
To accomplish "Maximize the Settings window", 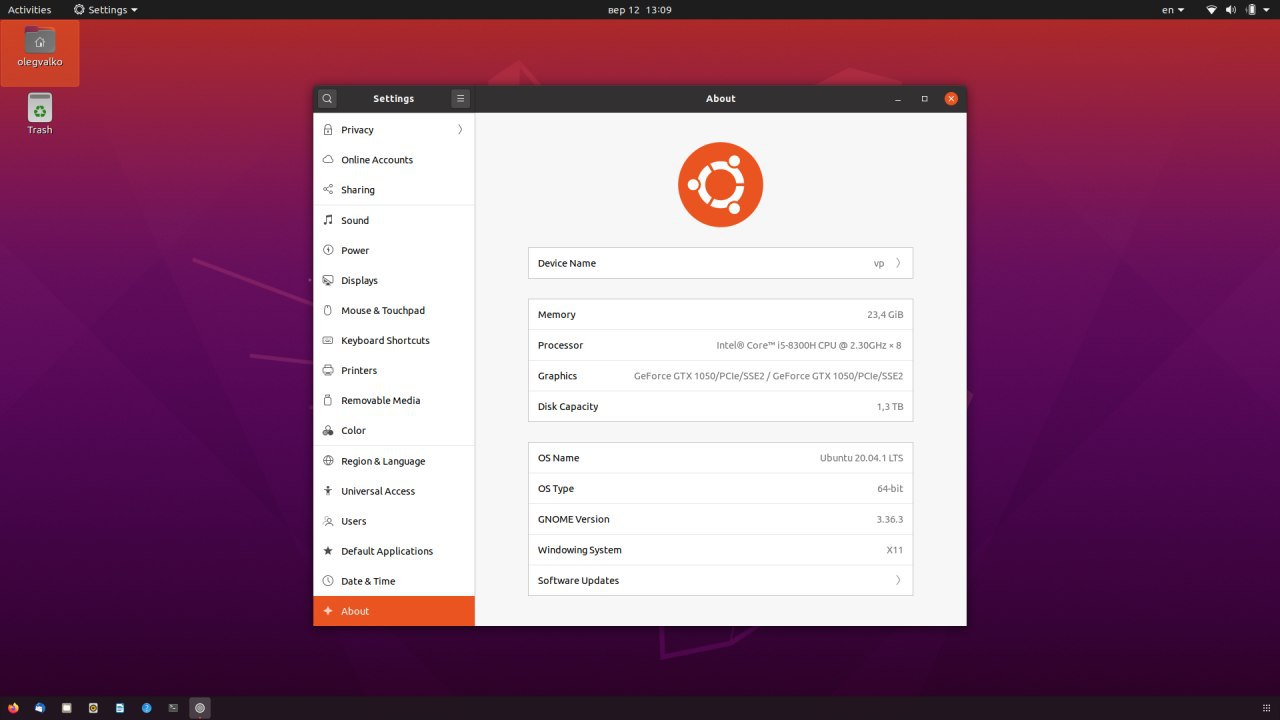I will (924, 98).
